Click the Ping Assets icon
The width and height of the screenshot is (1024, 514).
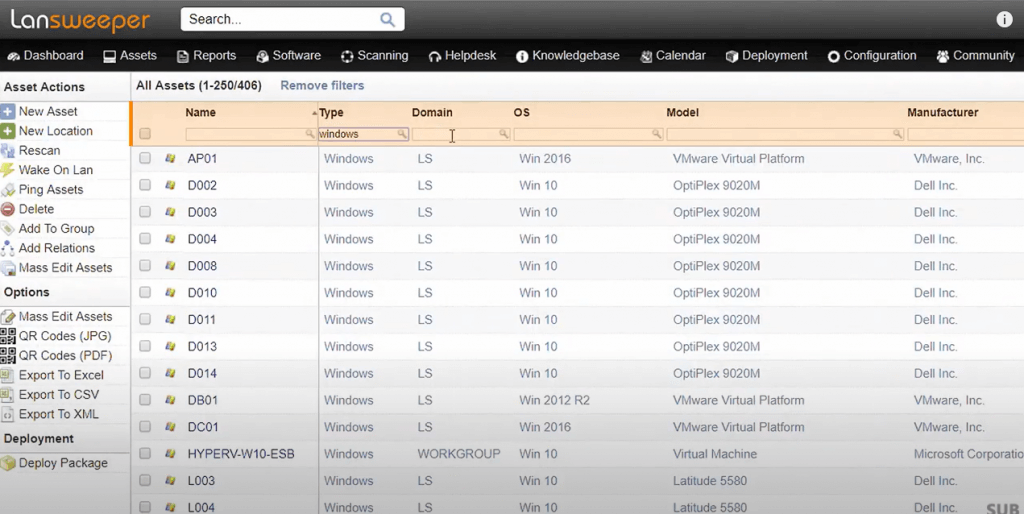point(8,190)
